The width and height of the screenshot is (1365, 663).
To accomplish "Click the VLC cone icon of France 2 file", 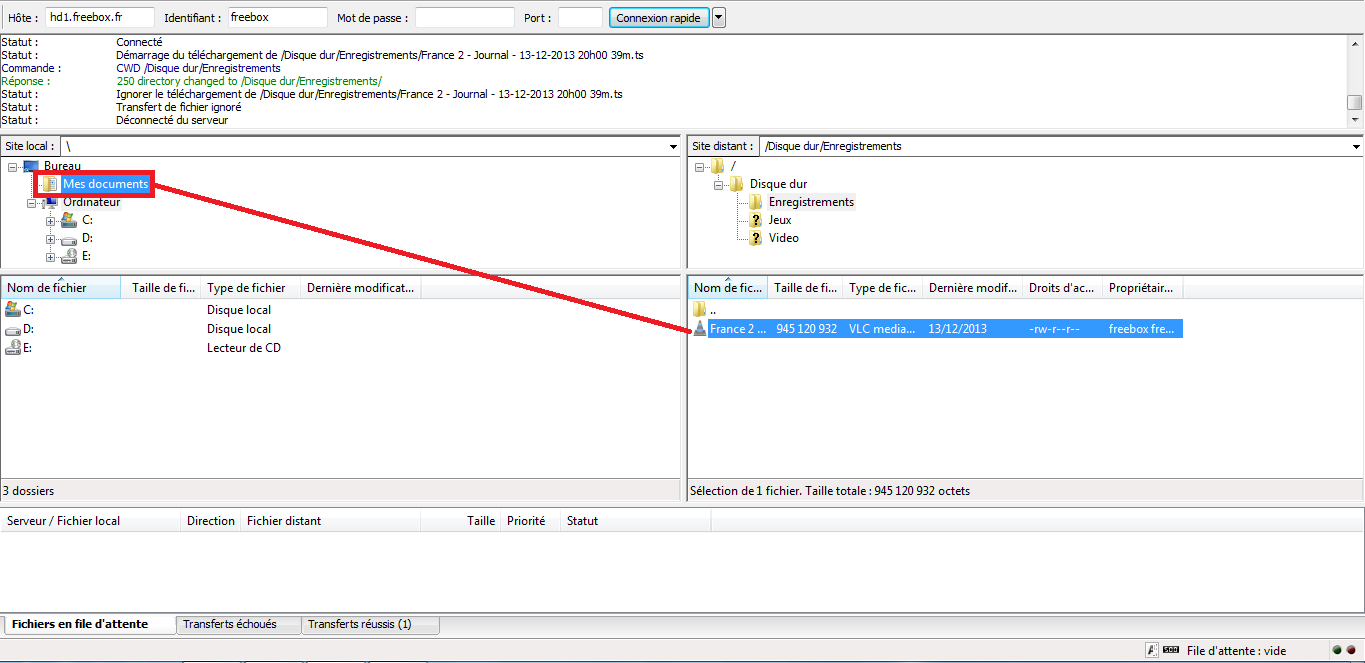I will coord(699,329).
